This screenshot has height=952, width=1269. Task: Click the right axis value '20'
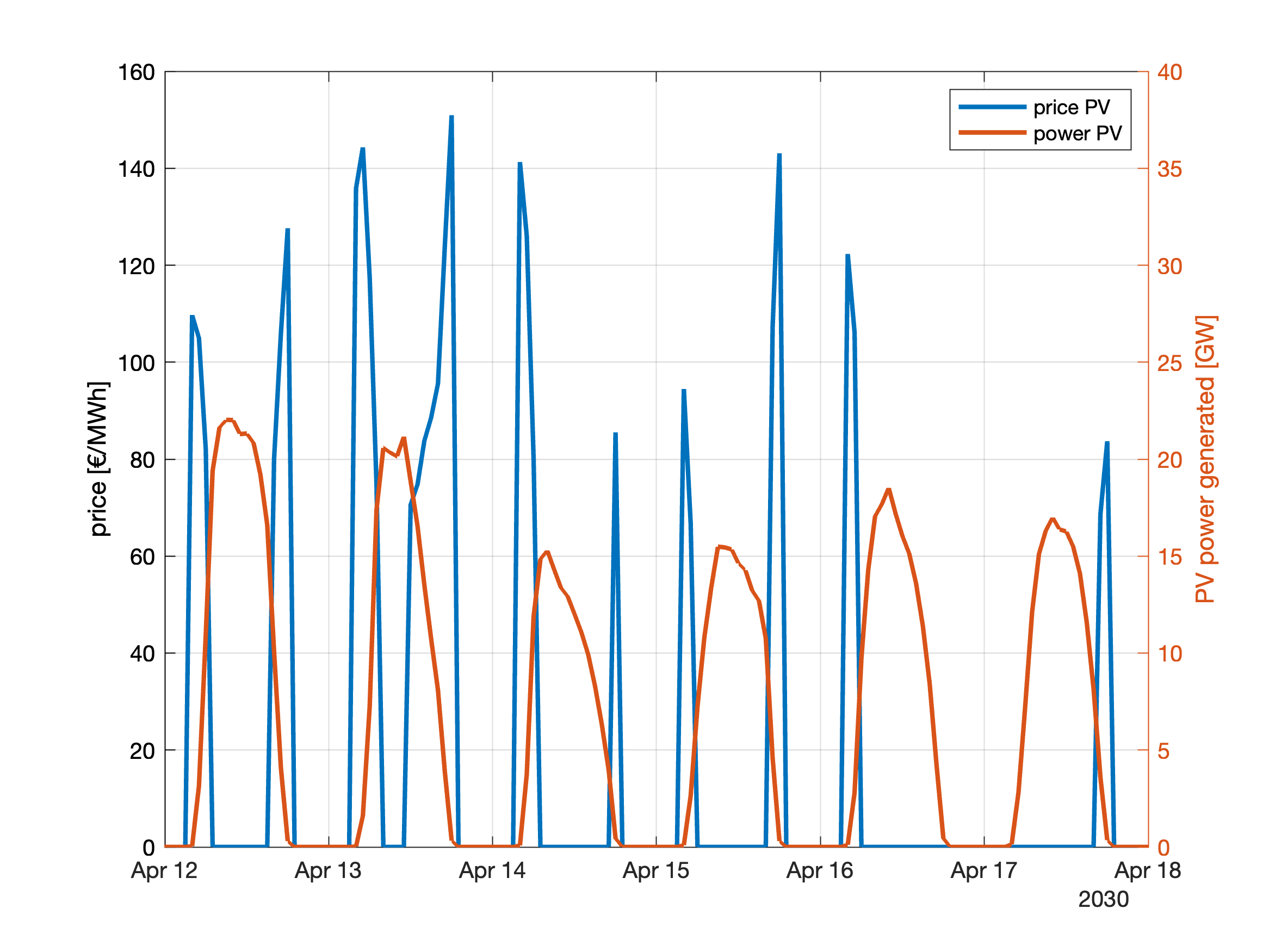tap(1170, 460)
